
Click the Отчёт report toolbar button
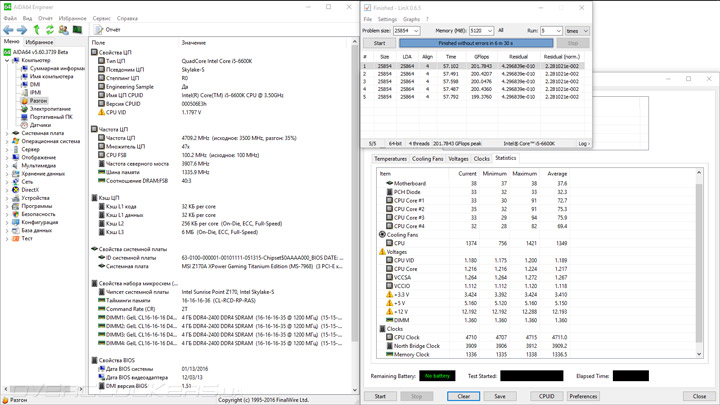pos(106,30)
